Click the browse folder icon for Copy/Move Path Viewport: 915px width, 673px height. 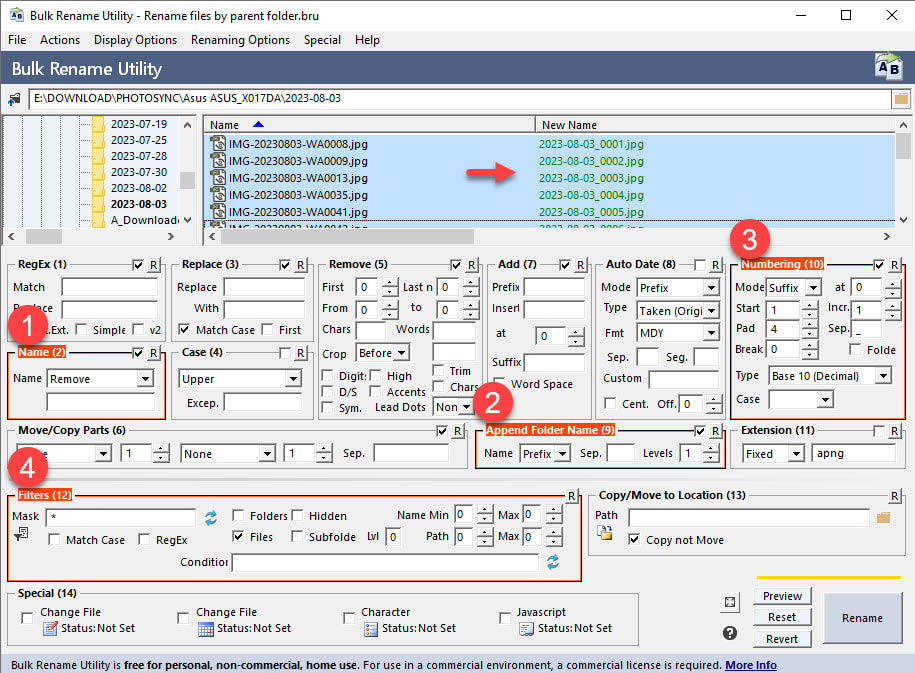[x=883, y=517]
